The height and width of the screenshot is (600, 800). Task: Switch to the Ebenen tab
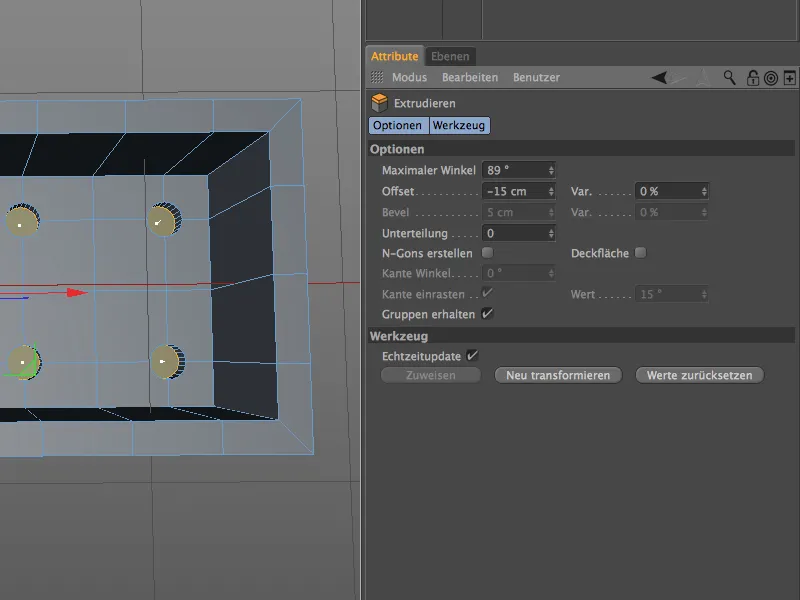click(x=450, y=56)
